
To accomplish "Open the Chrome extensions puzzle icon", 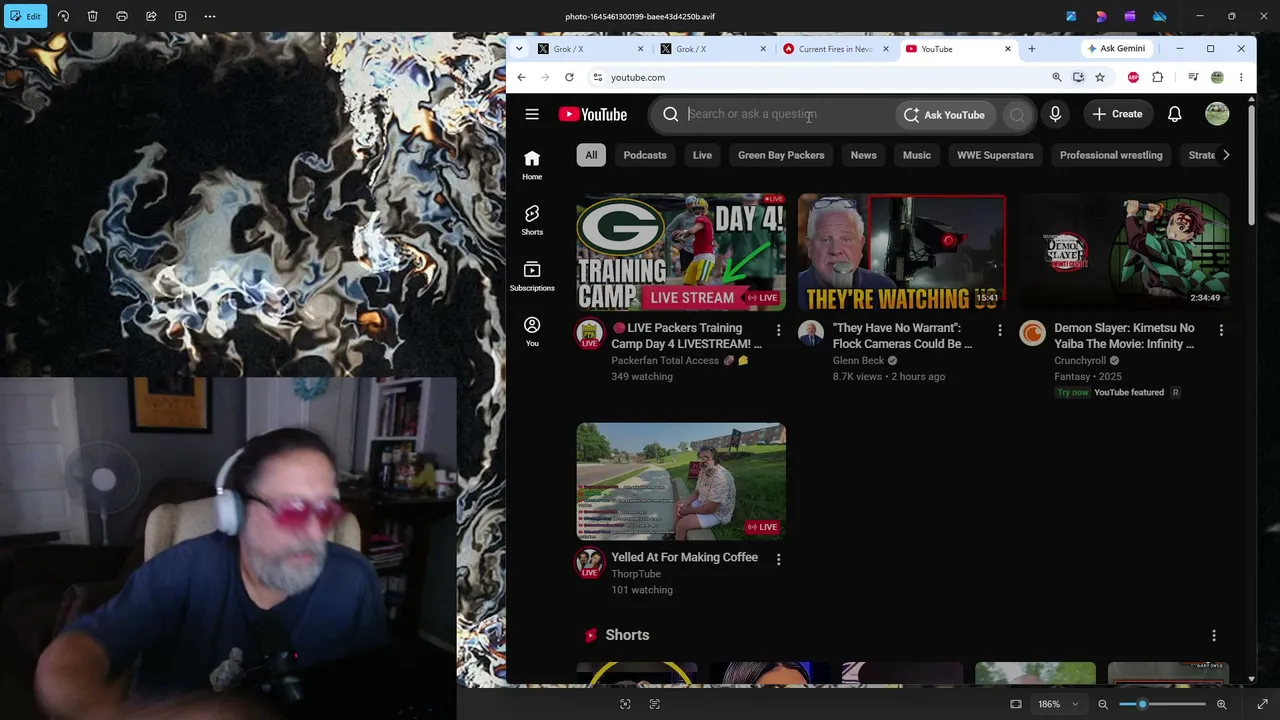I will point(1157,77).
